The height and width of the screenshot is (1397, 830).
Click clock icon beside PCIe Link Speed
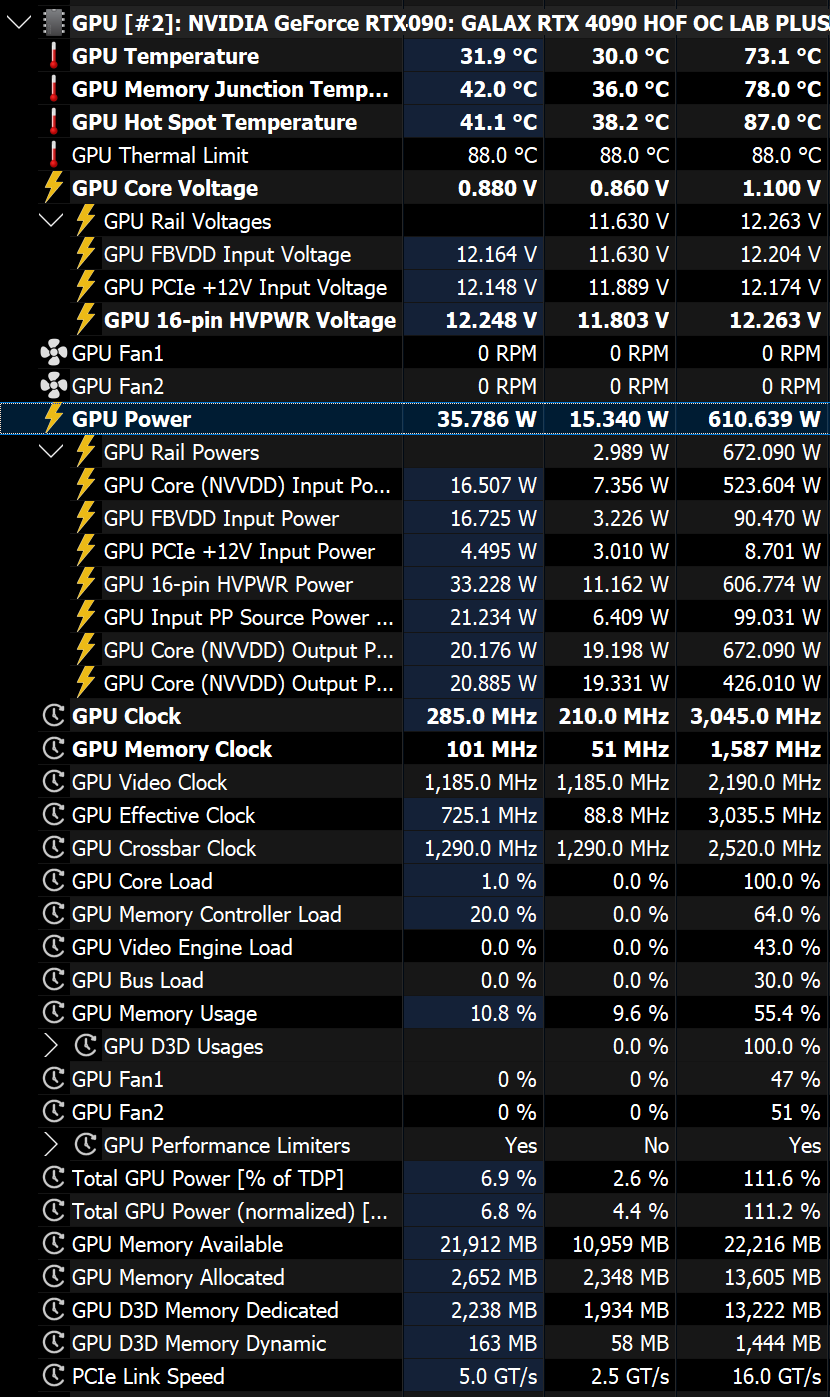click(x=53, y=1376)
